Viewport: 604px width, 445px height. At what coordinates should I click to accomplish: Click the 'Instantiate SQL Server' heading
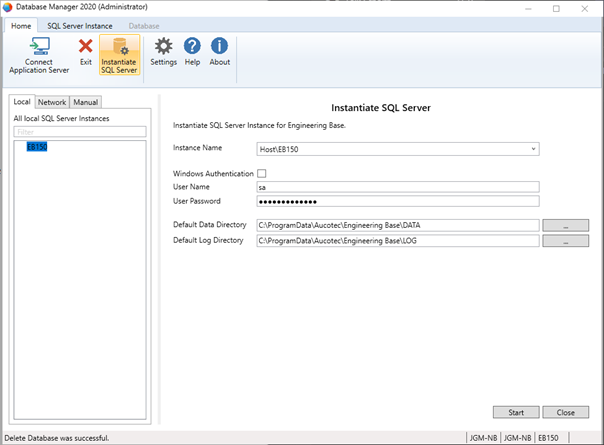[381, 108]
